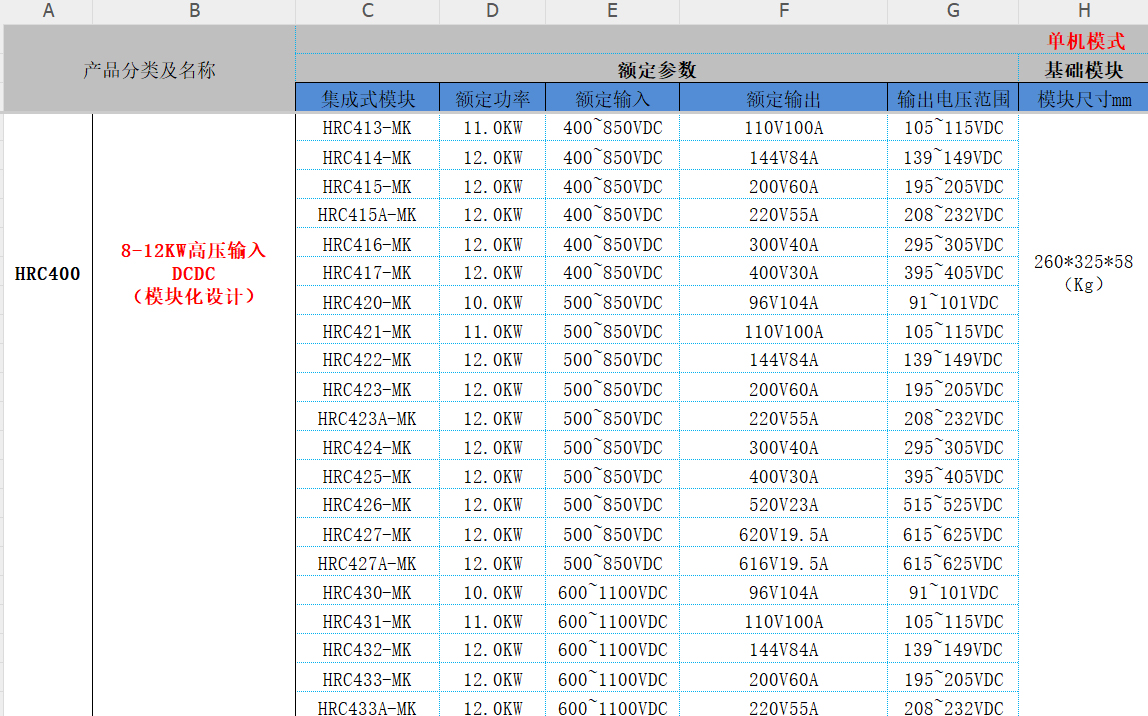Select the red 8-12KW高压输入 DCDC cell

pos(194,273)
